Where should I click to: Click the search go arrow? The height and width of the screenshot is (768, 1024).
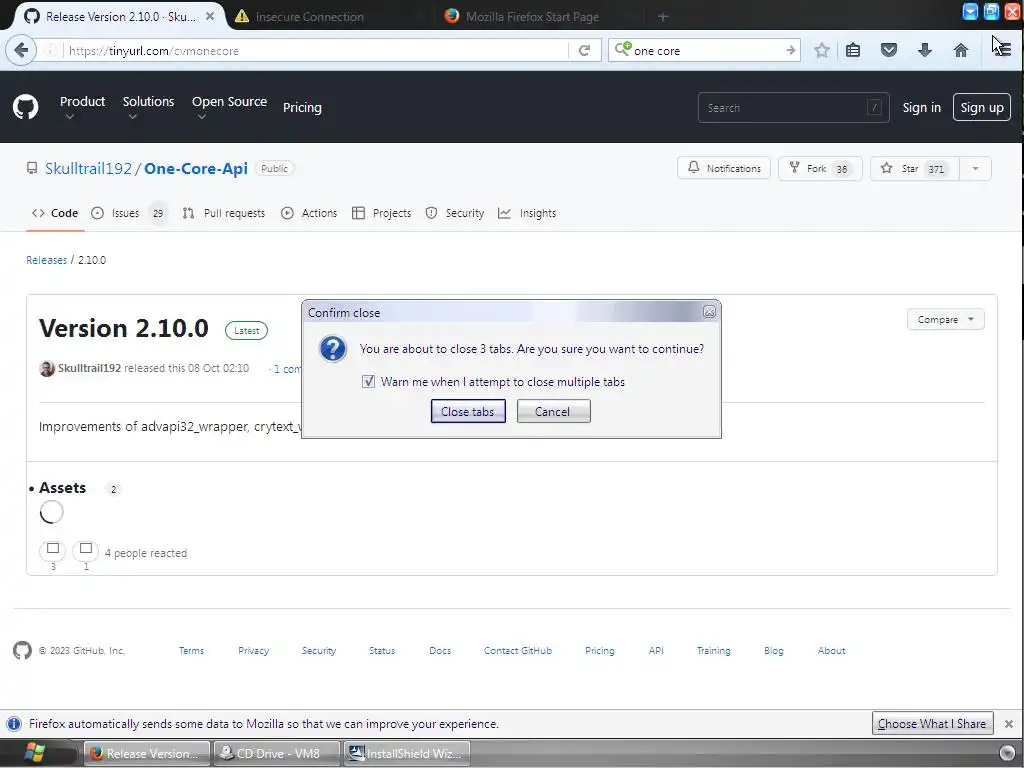click(x=790, y=50)
